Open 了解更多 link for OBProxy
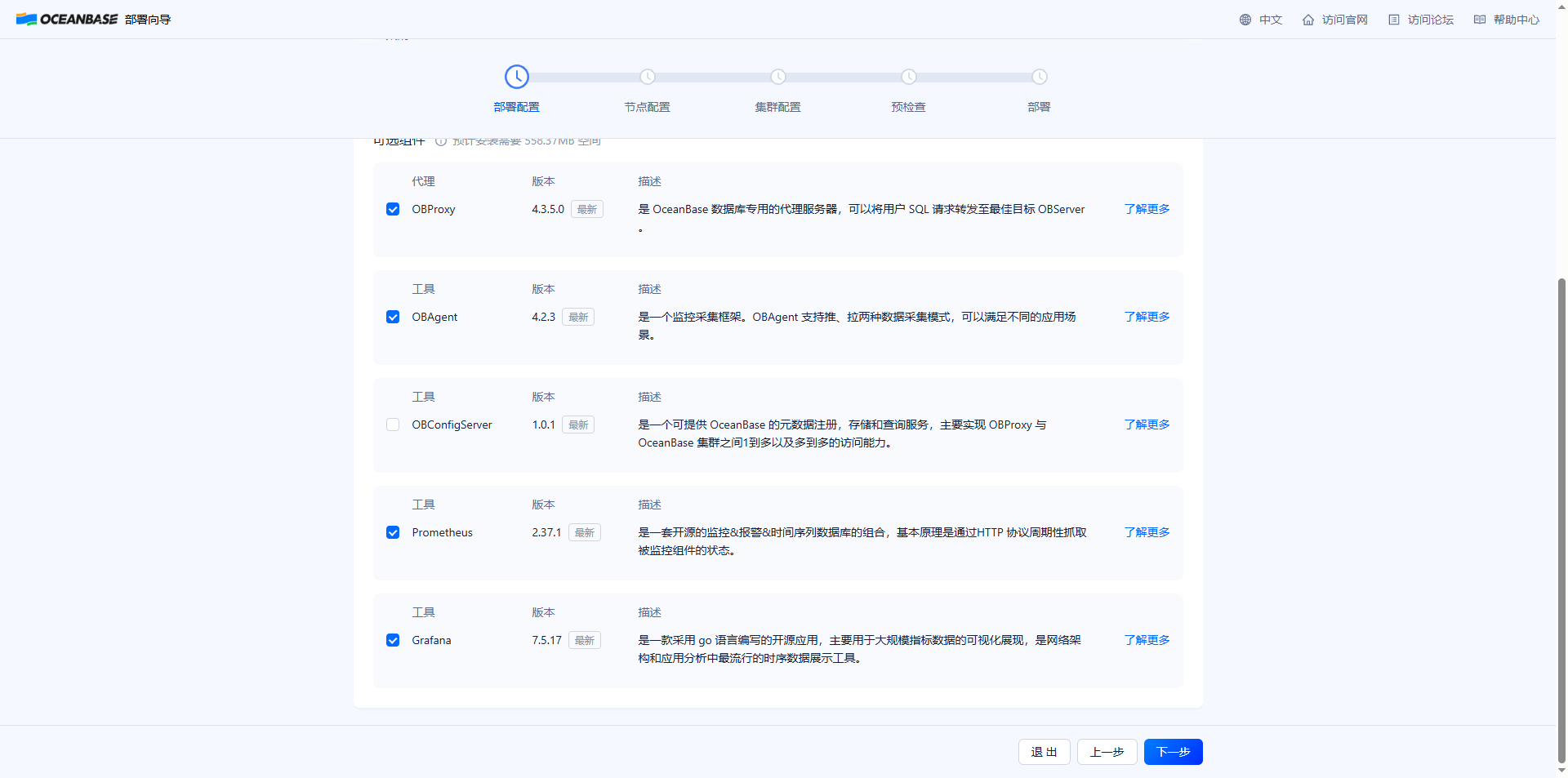Viewport: 1568px width, 778px height. point(1147,209)
